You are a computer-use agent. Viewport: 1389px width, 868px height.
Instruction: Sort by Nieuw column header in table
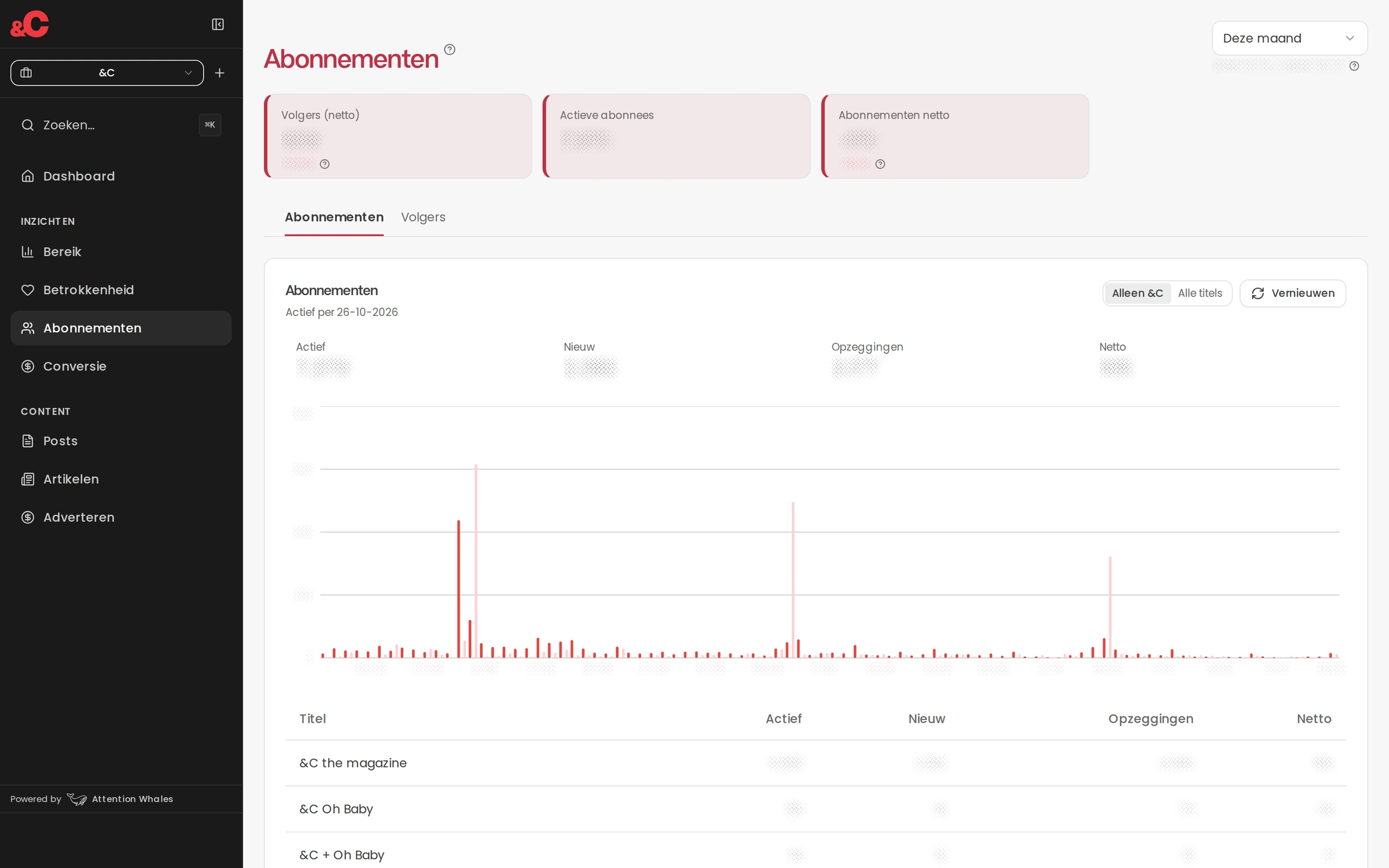pos(927,719)
